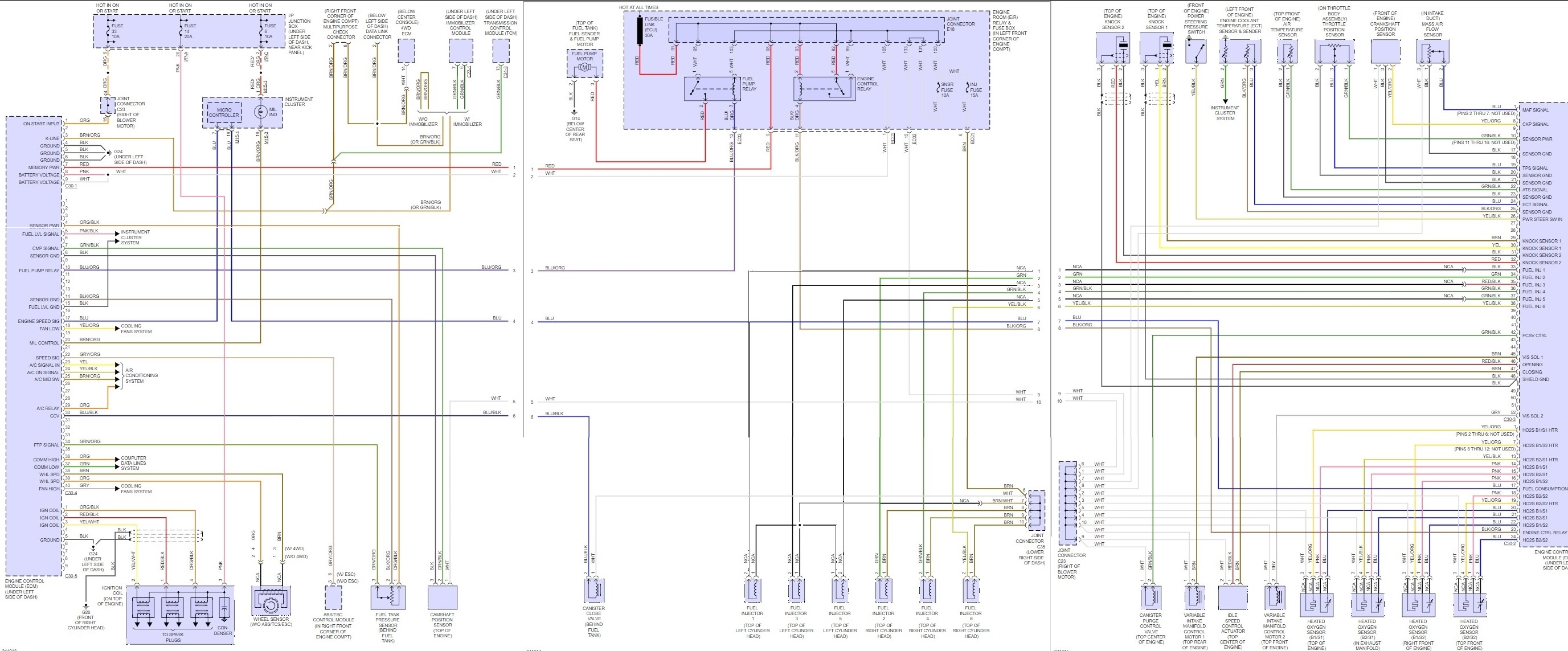
Task: Click the micro controller box
Action: coord(224,112)
